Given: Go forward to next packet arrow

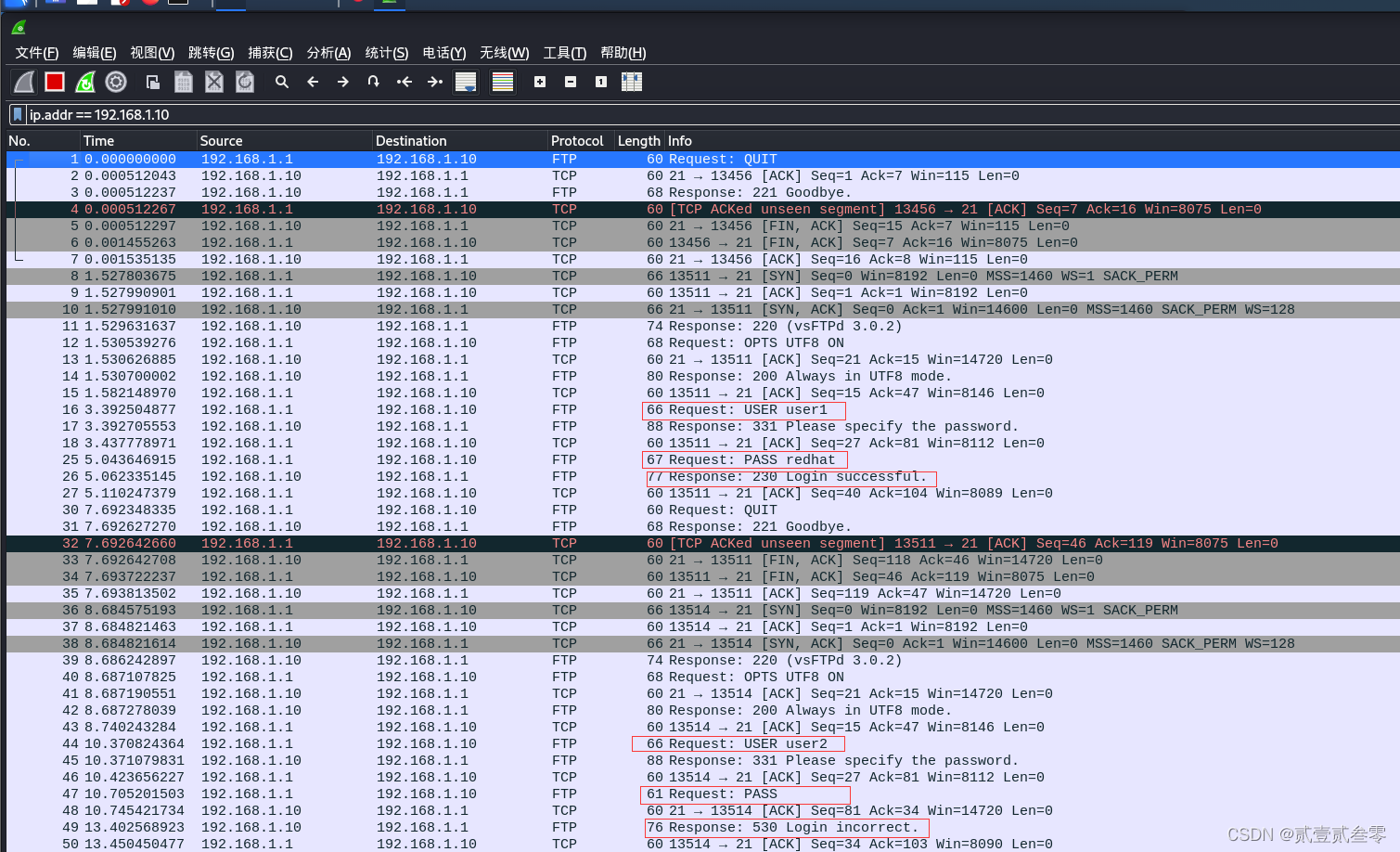Looking at the screenshot, I should tap(343, 82).
